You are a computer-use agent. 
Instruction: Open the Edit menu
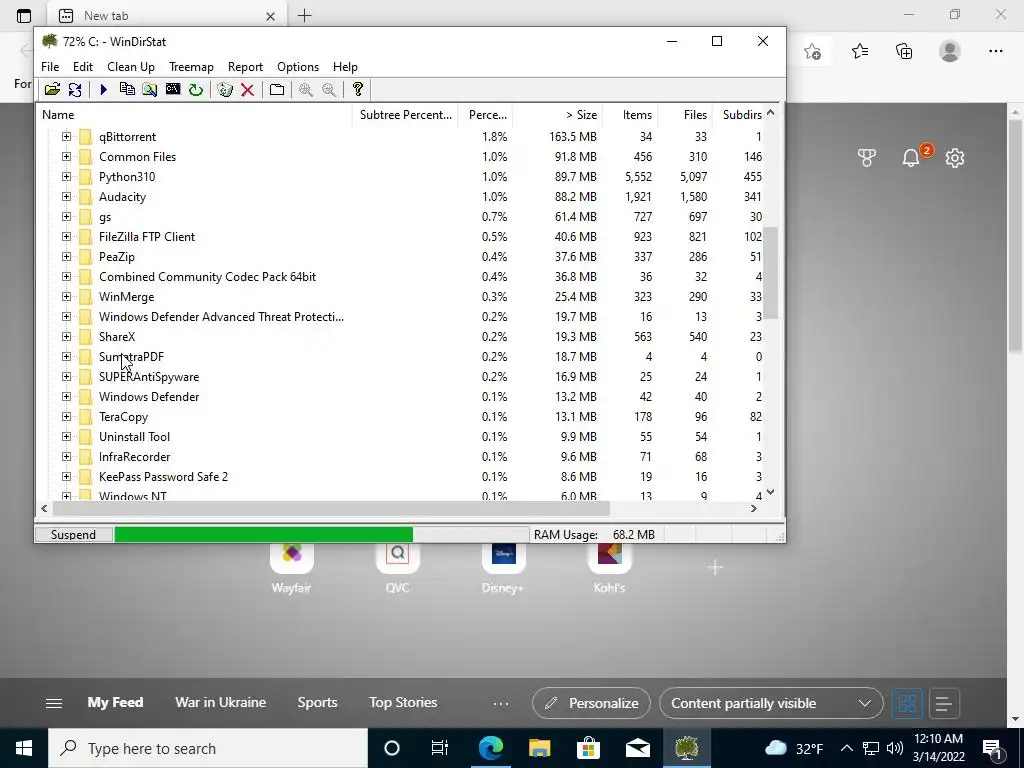[x=82, y=67]
